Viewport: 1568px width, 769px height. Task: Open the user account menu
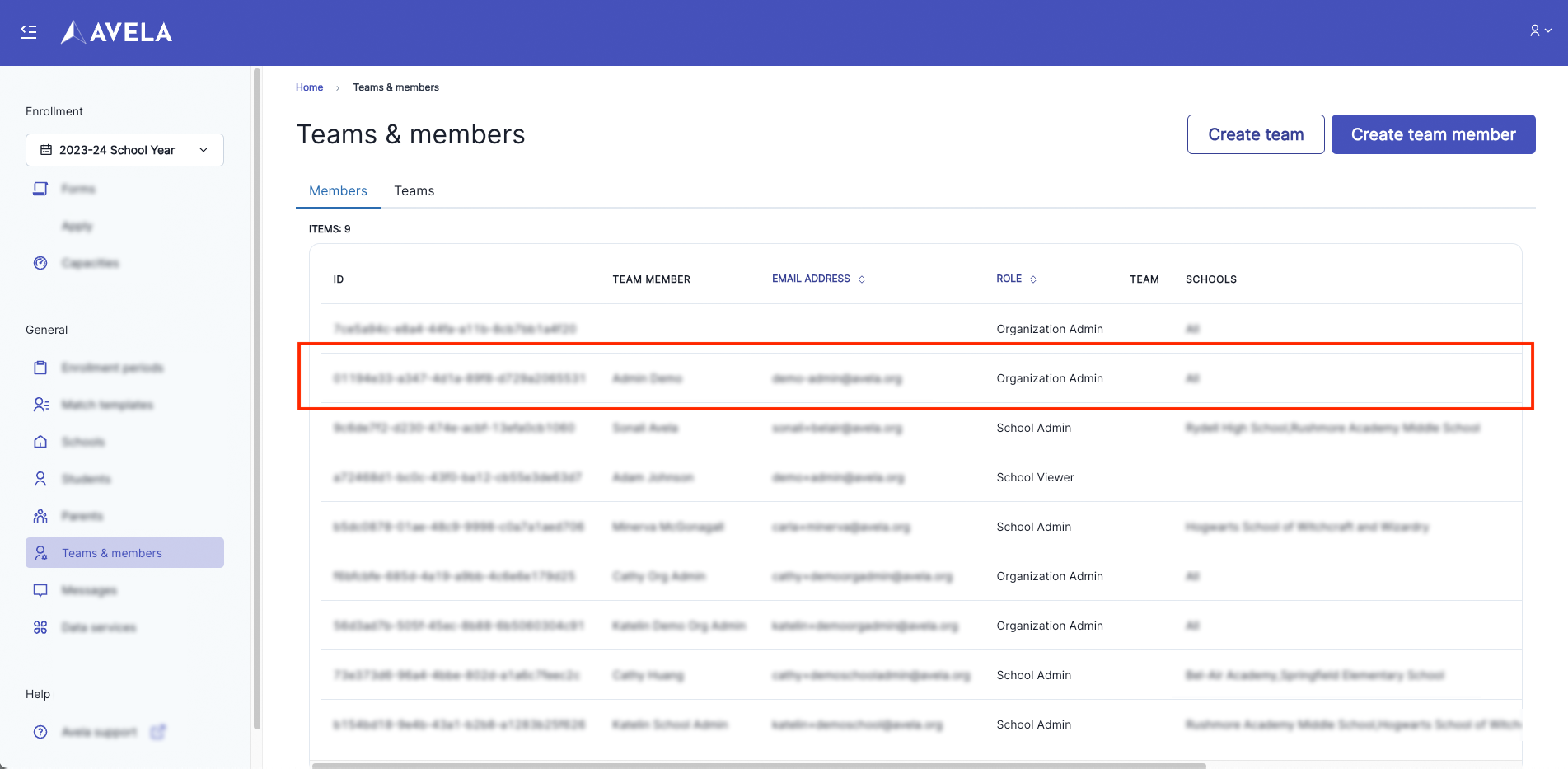coord(1540,30)
